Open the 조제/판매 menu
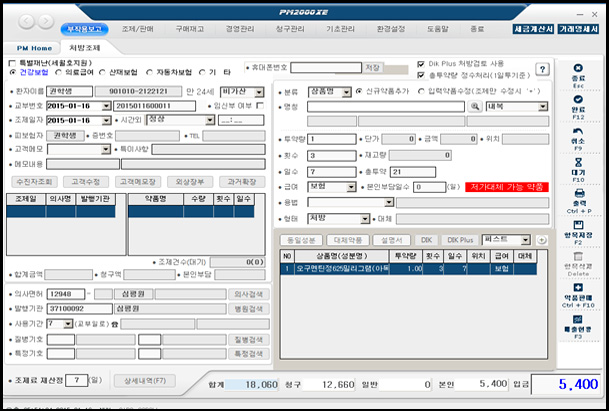Screen dimensions: 609x411 tap(137, 29)
